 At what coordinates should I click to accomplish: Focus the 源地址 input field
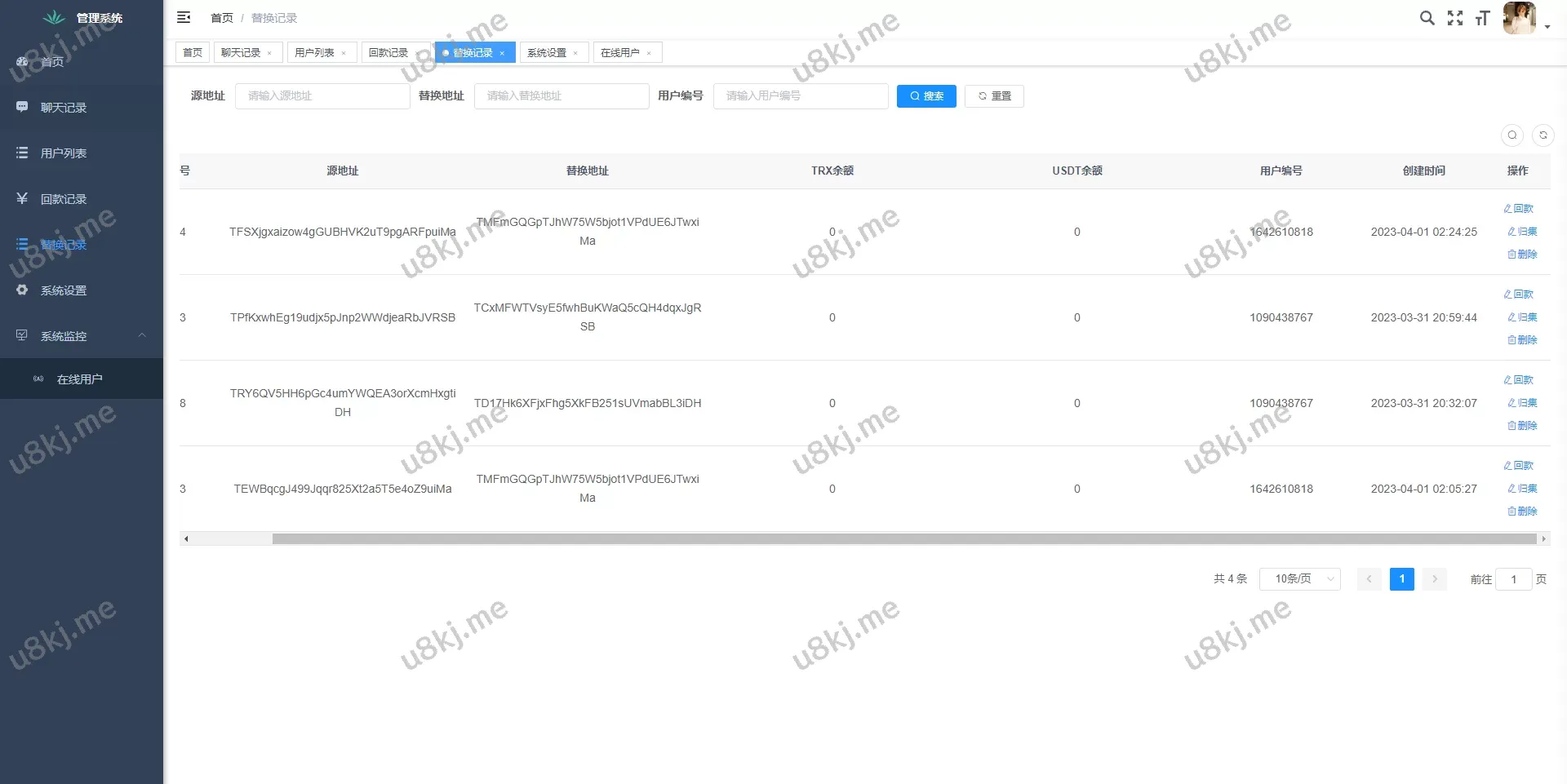click(322, 96)
